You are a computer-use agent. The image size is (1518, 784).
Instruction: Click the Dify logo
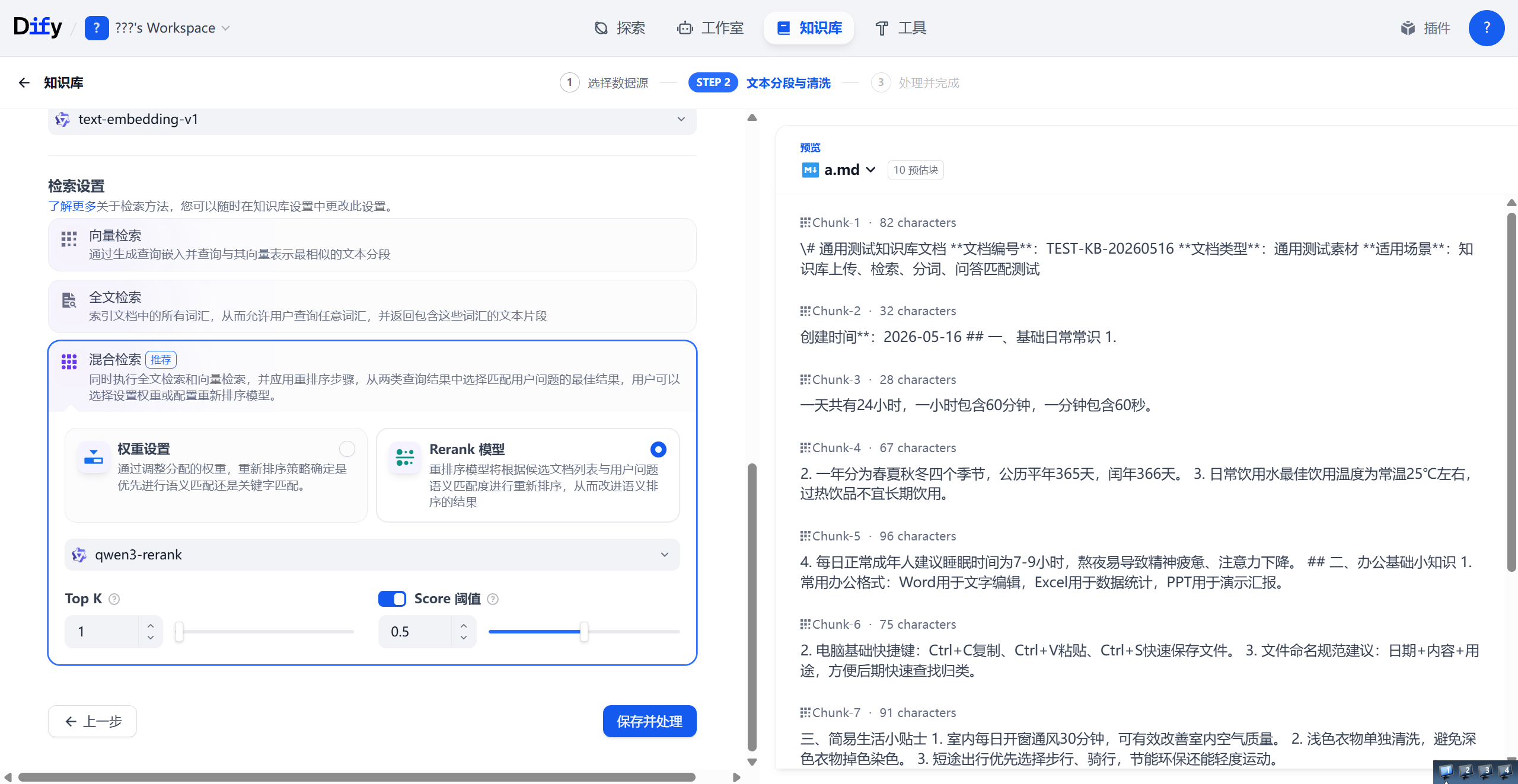click(x=38, y=27)
